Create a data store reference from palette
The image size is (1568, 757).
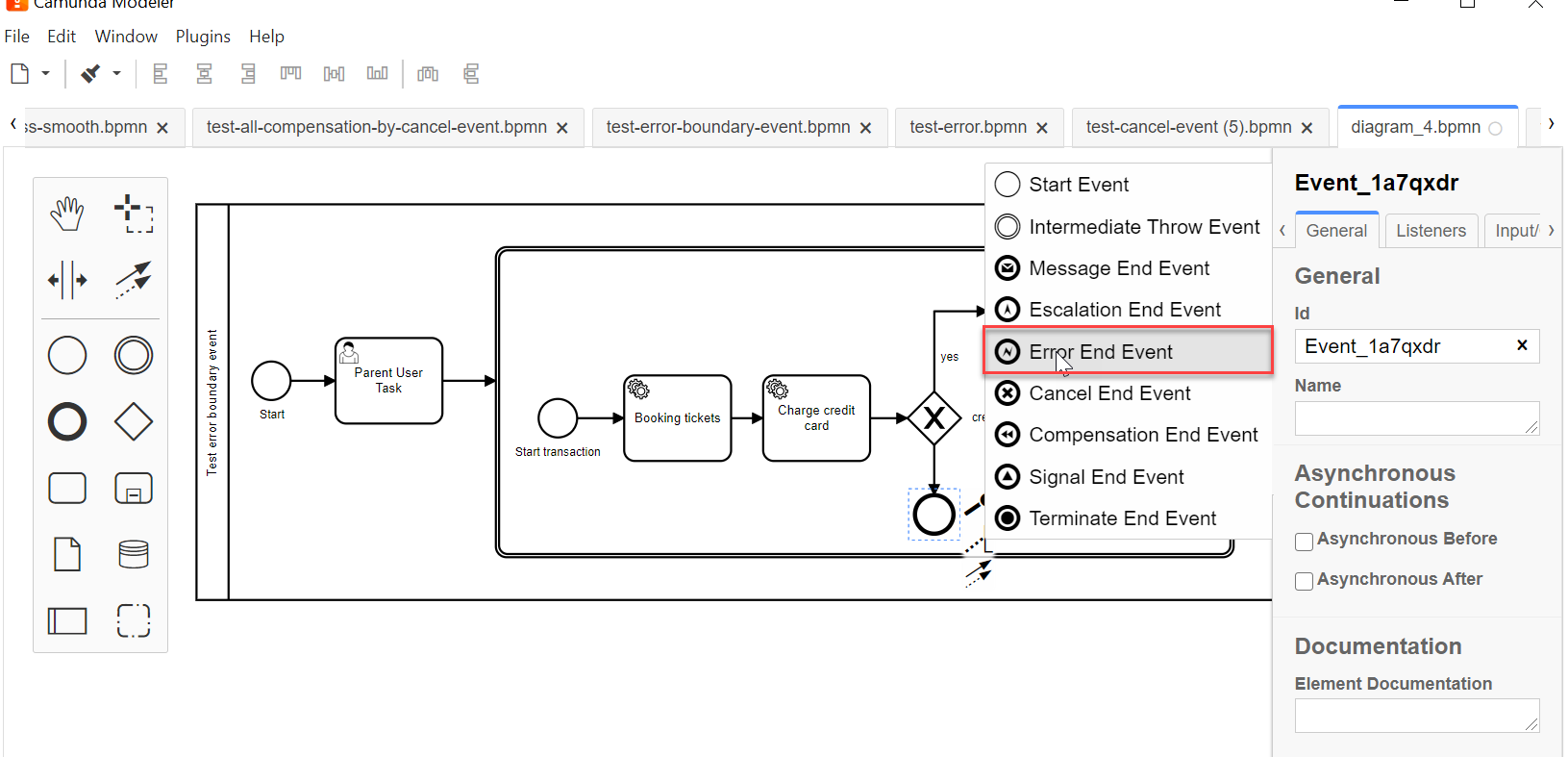134,554
